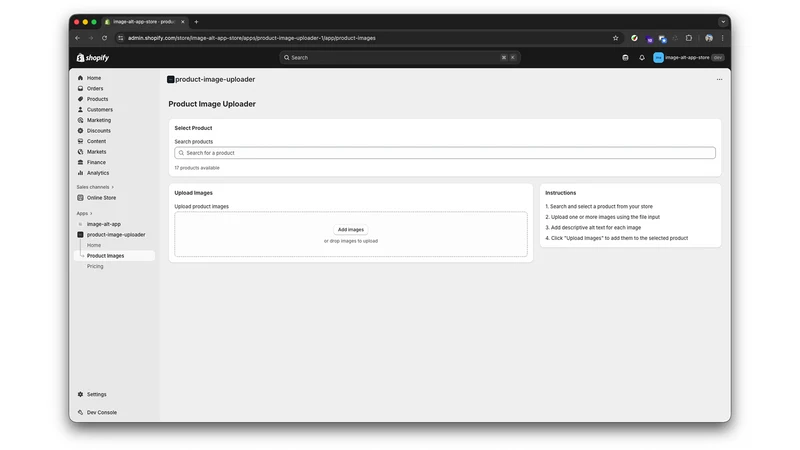Open Products in the sidebar
800x450 pixels.
(97, 99)
